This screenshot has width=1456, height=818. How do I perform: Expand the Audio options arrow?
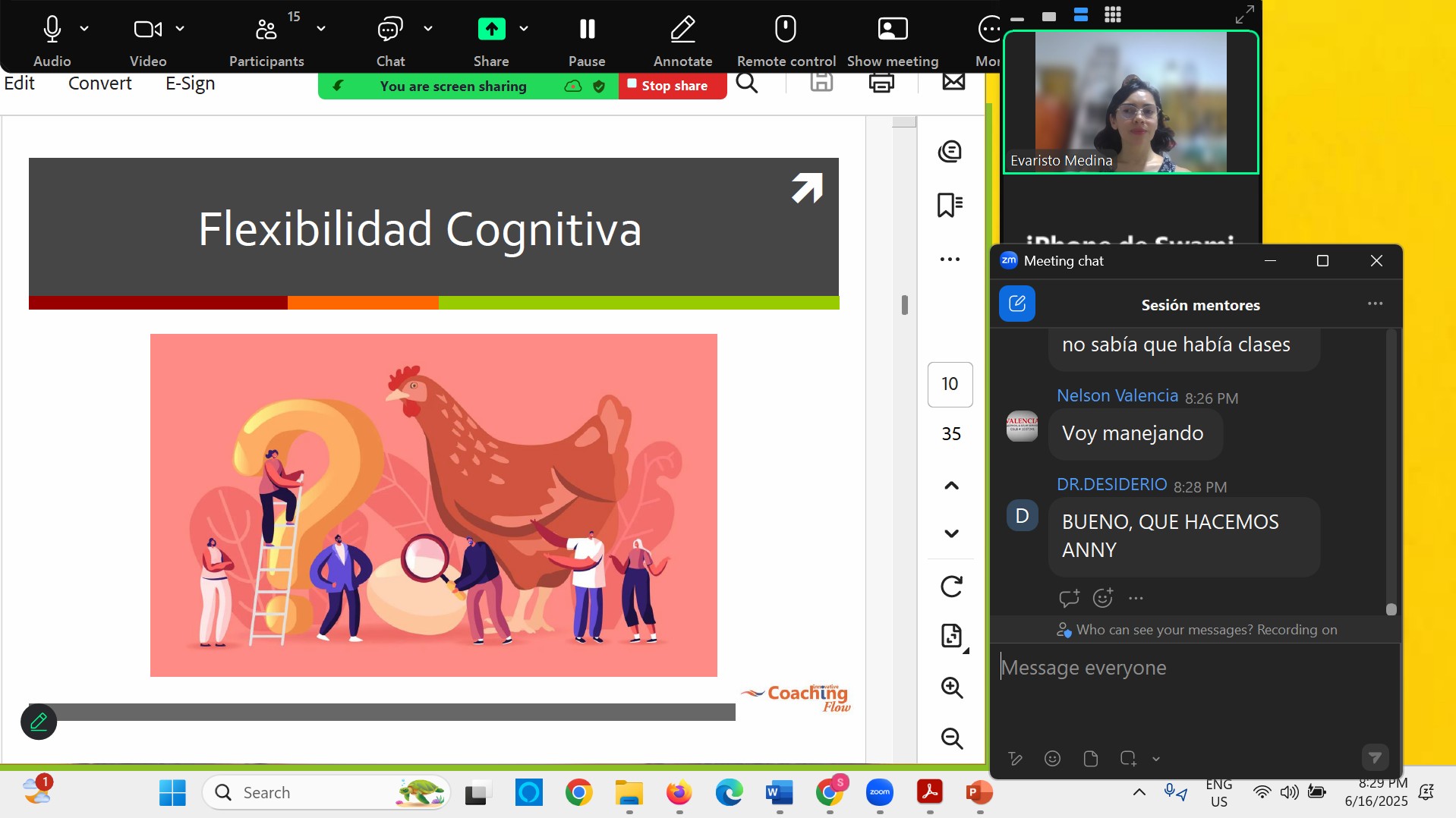[84, 29]
